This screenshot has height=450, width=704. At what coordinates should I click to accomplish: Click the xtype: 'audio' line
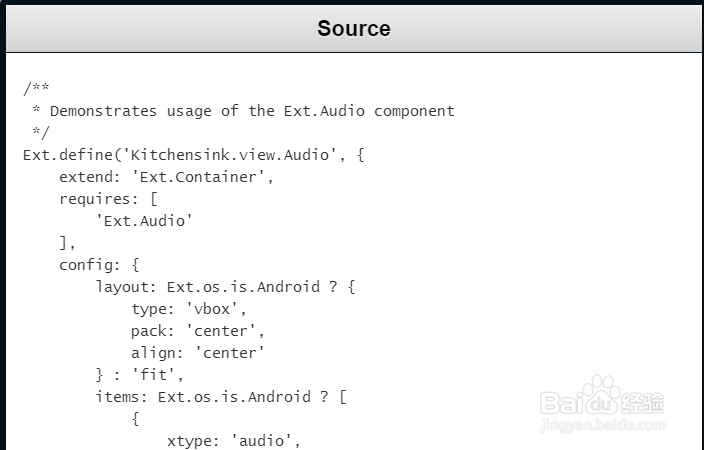[233, 441]
